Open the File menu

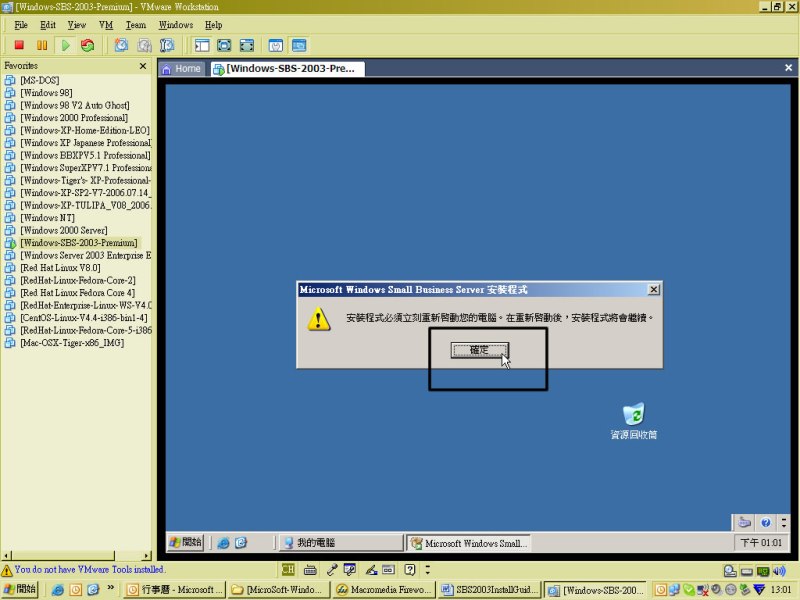21,25
